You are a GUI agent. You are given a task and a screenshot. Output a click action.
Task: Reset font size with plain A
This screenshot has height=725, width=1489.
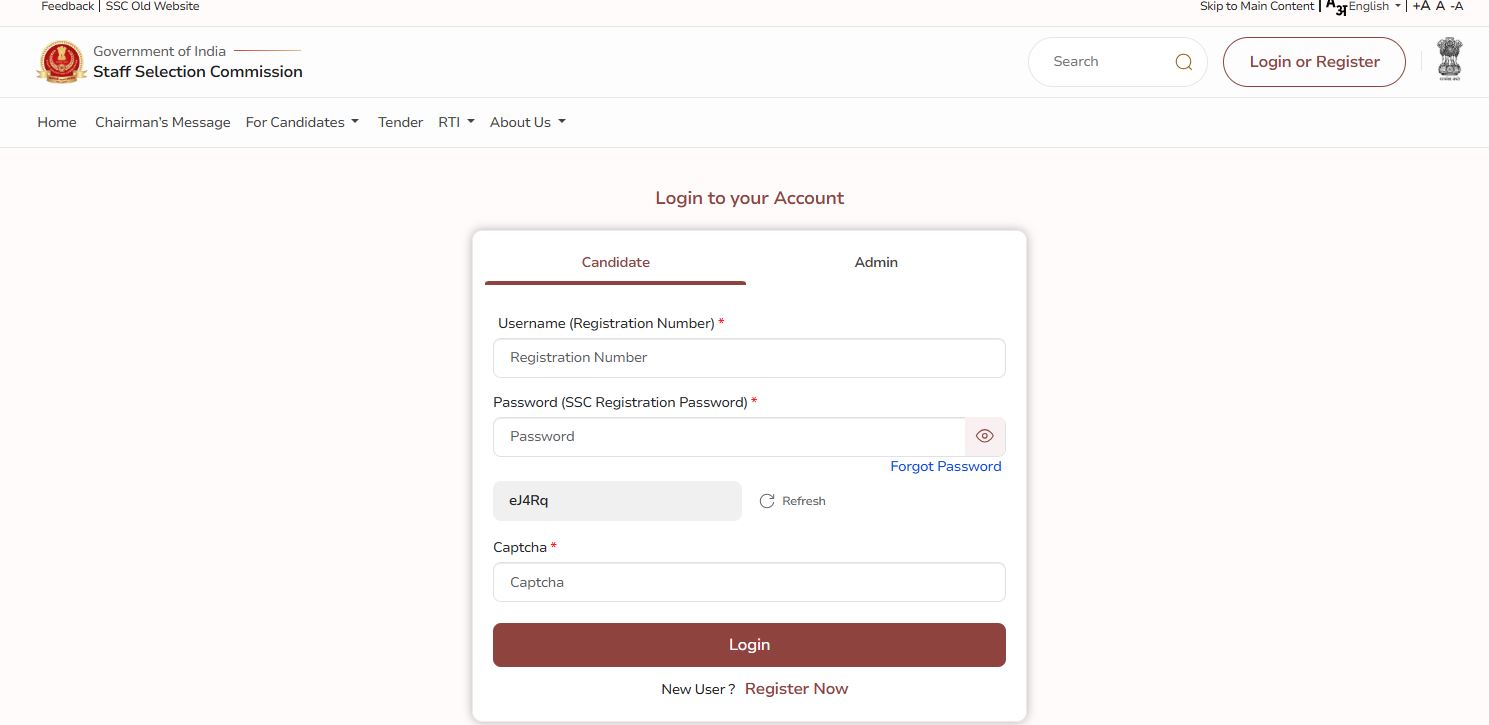click(1440, 6)
